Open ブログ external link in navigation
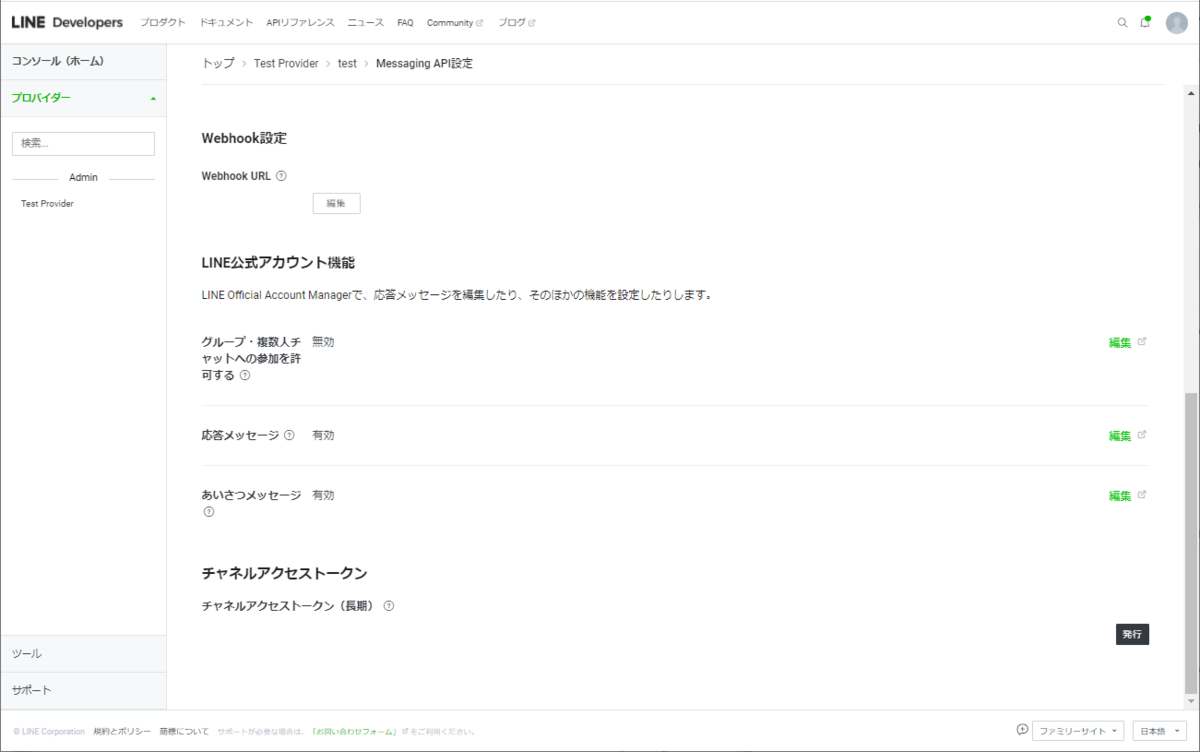 tap(516, 22)
